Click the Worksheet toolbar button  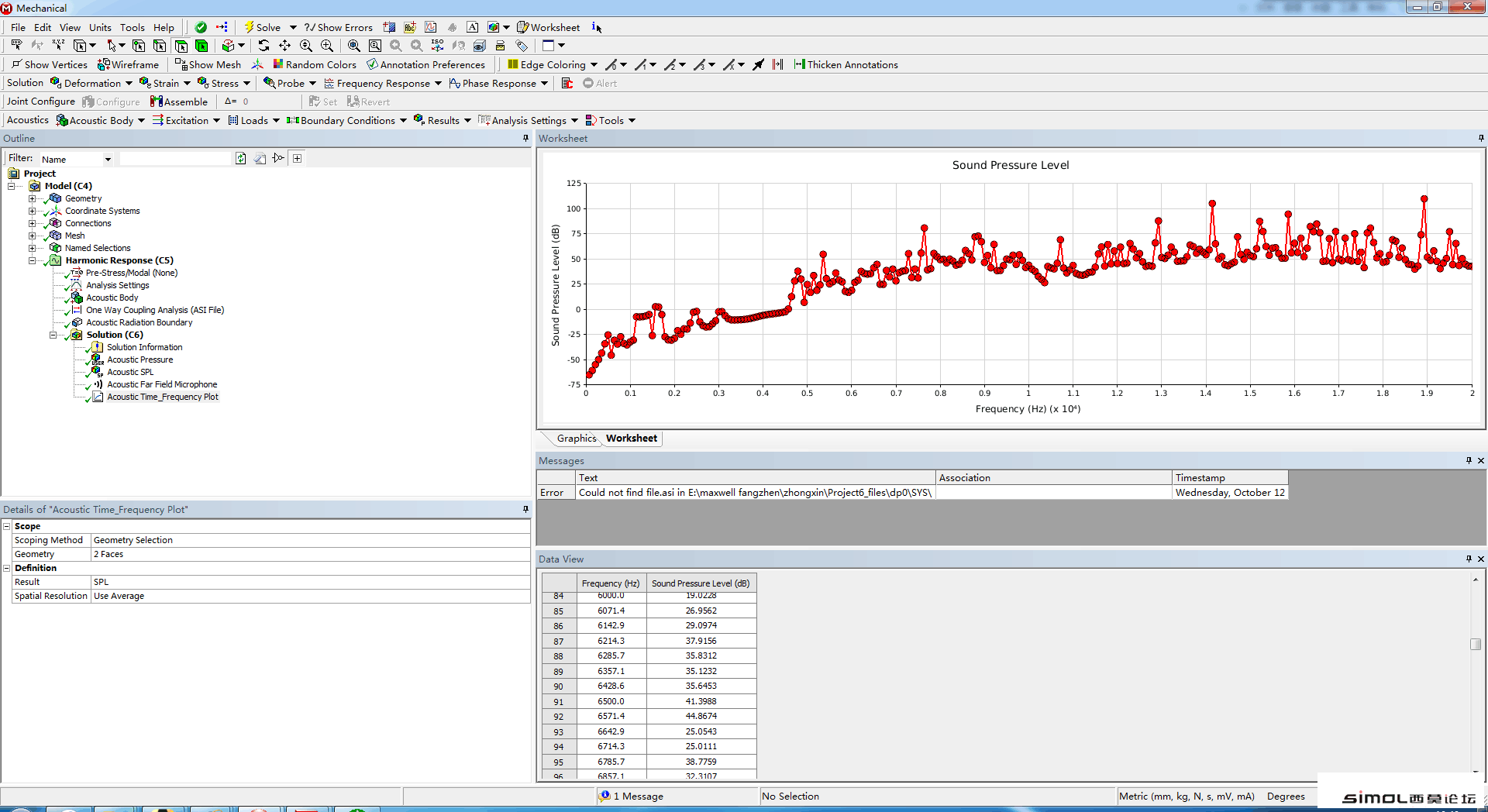pos(548,27)
